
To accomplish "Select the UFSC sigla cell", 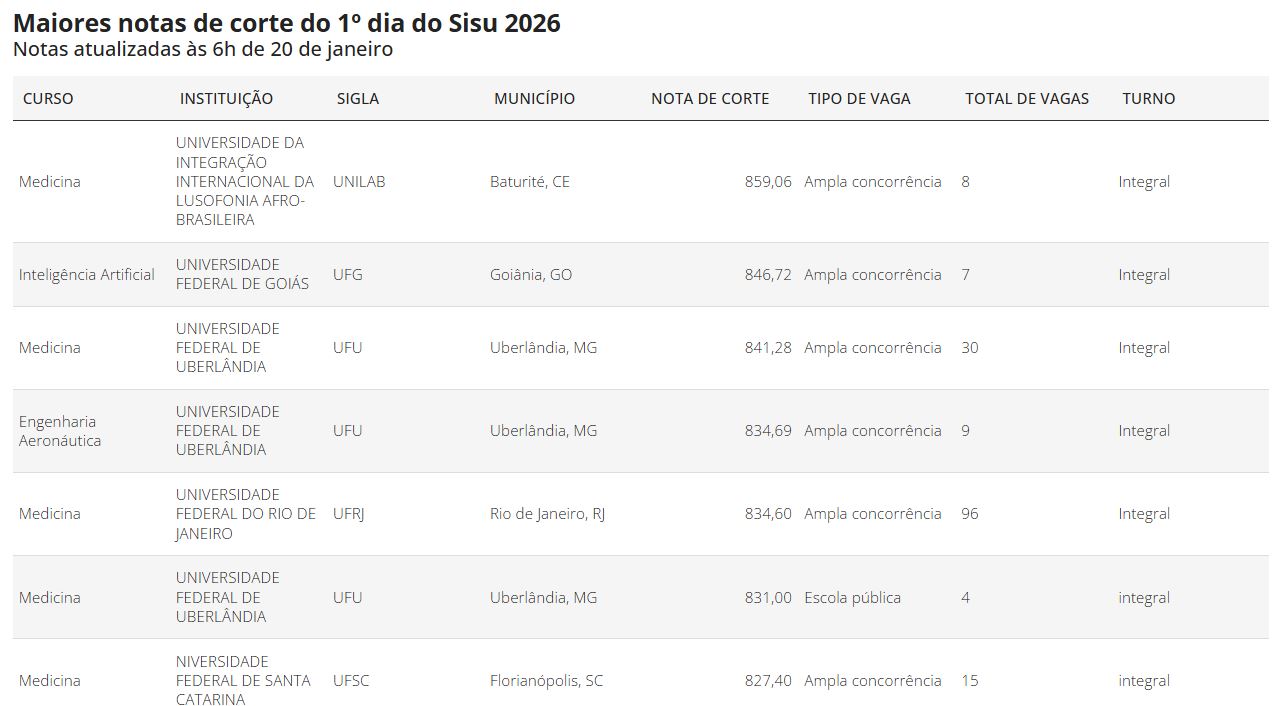I will point(351,681).
